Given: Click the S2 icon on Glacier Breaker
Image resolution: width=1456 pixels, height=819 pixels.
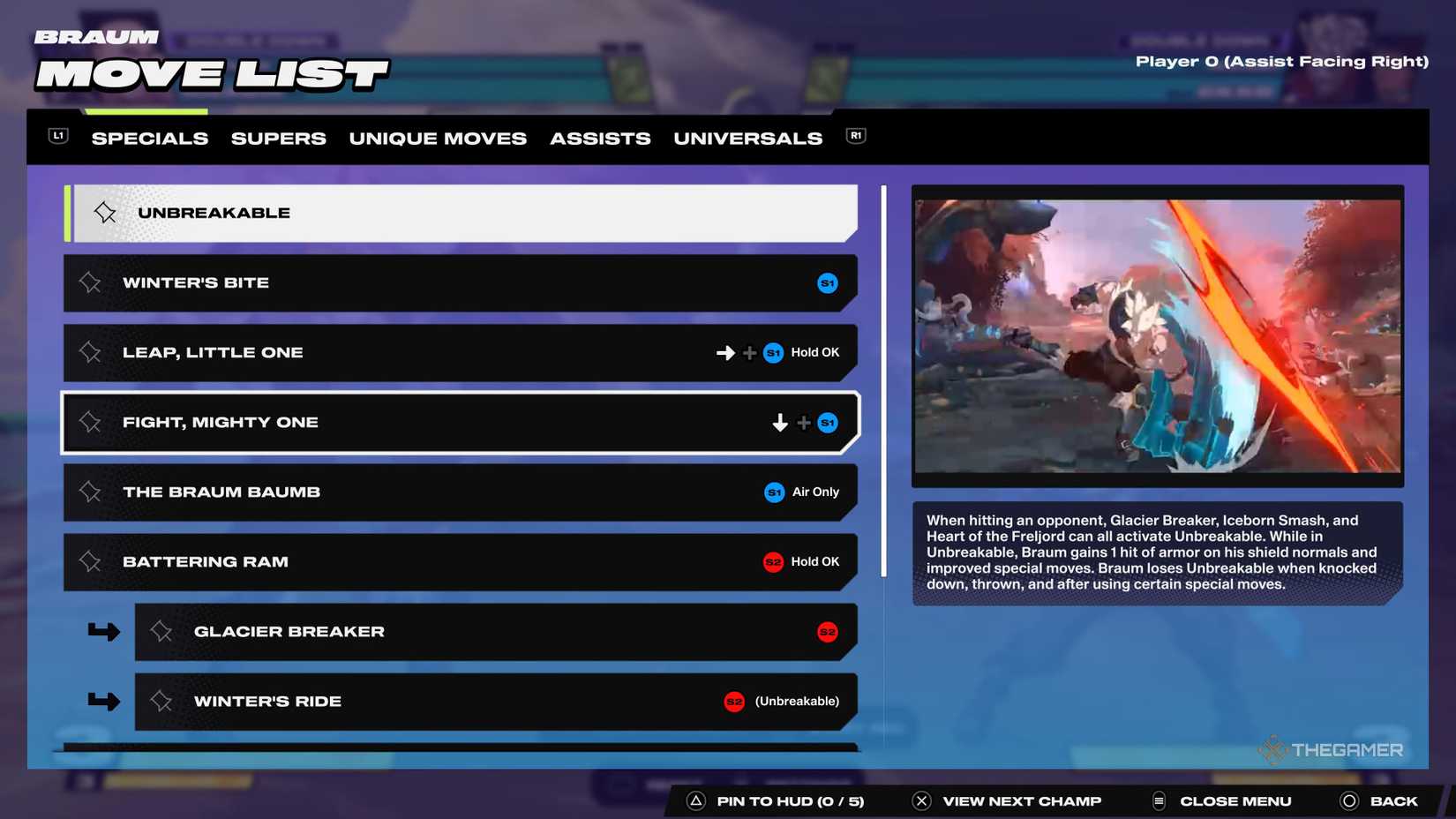Looking at the screenshot, I should click(827, 632).
